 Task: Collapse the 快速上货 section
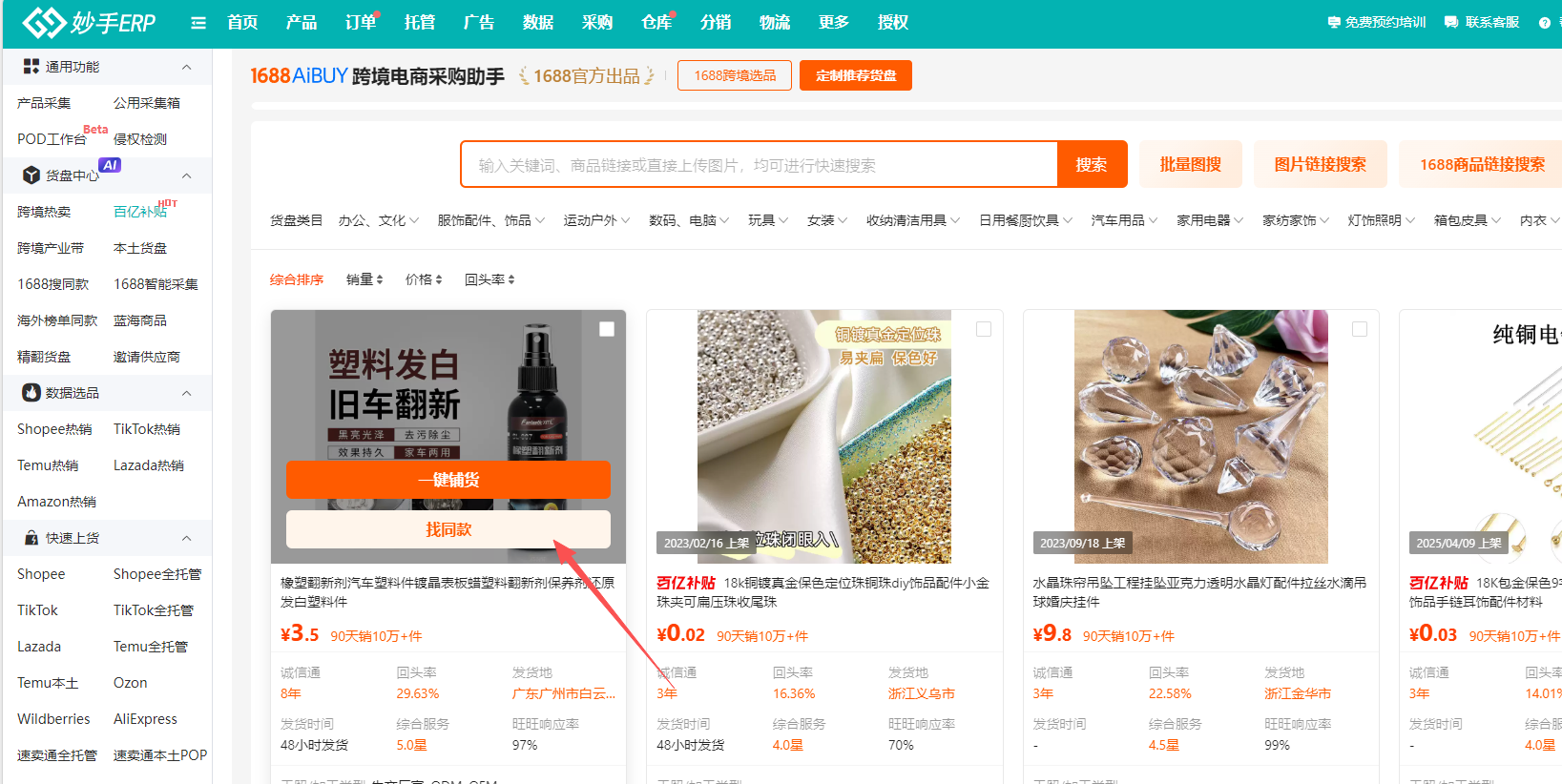click(187, 538)
